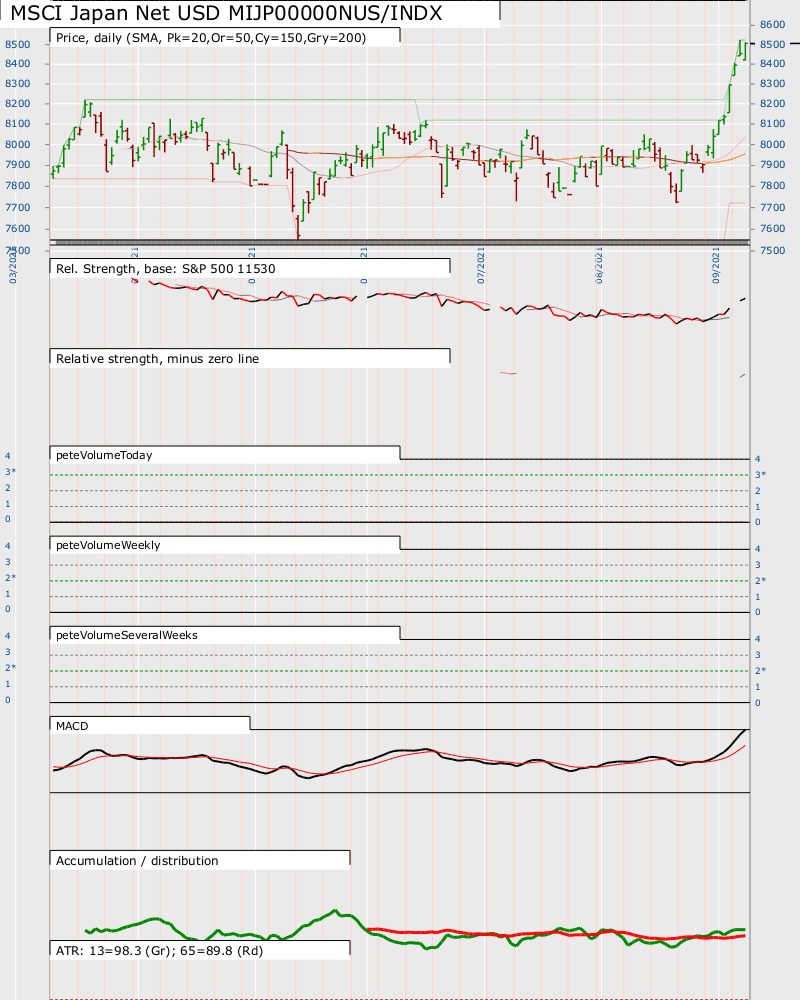Image resolution: width=800 pixels, height=1000 pixels.
Task: Click the 07/2021 date axis label
Action: click(481, 265)
